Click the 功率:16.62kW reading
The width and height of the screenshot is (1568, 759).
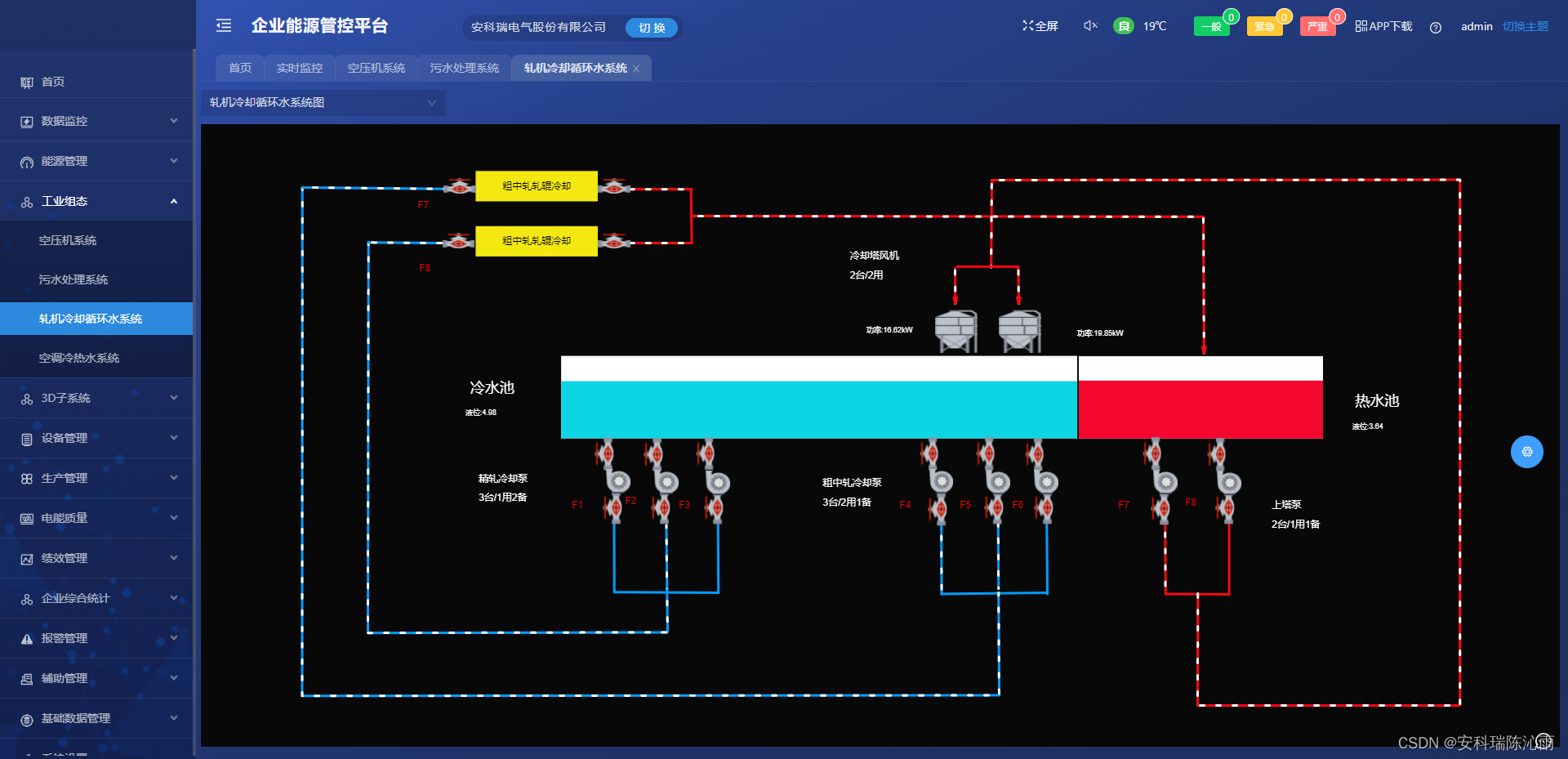click(889, 330)
